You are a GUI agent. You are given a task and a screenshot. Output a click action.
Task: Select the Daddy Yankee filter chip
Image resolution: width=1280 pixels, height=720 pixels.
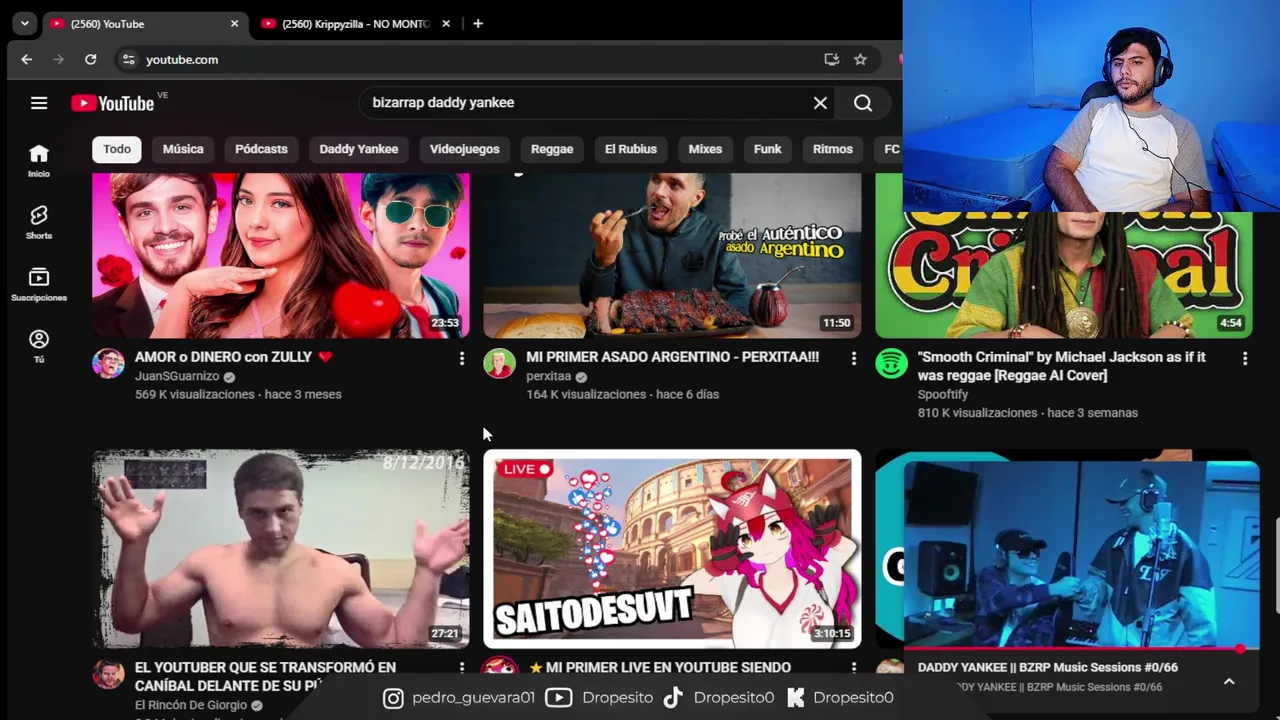click(x=358, y=149)
